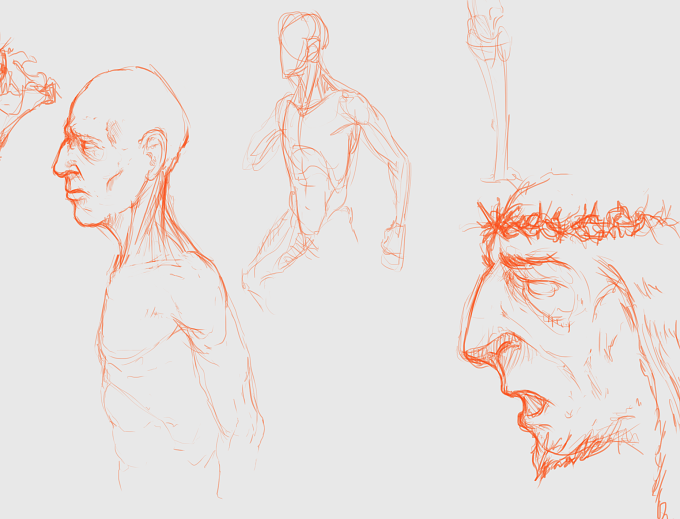
Task: Click the lower leg sketch at the top
Action: (x=494, y=91)
